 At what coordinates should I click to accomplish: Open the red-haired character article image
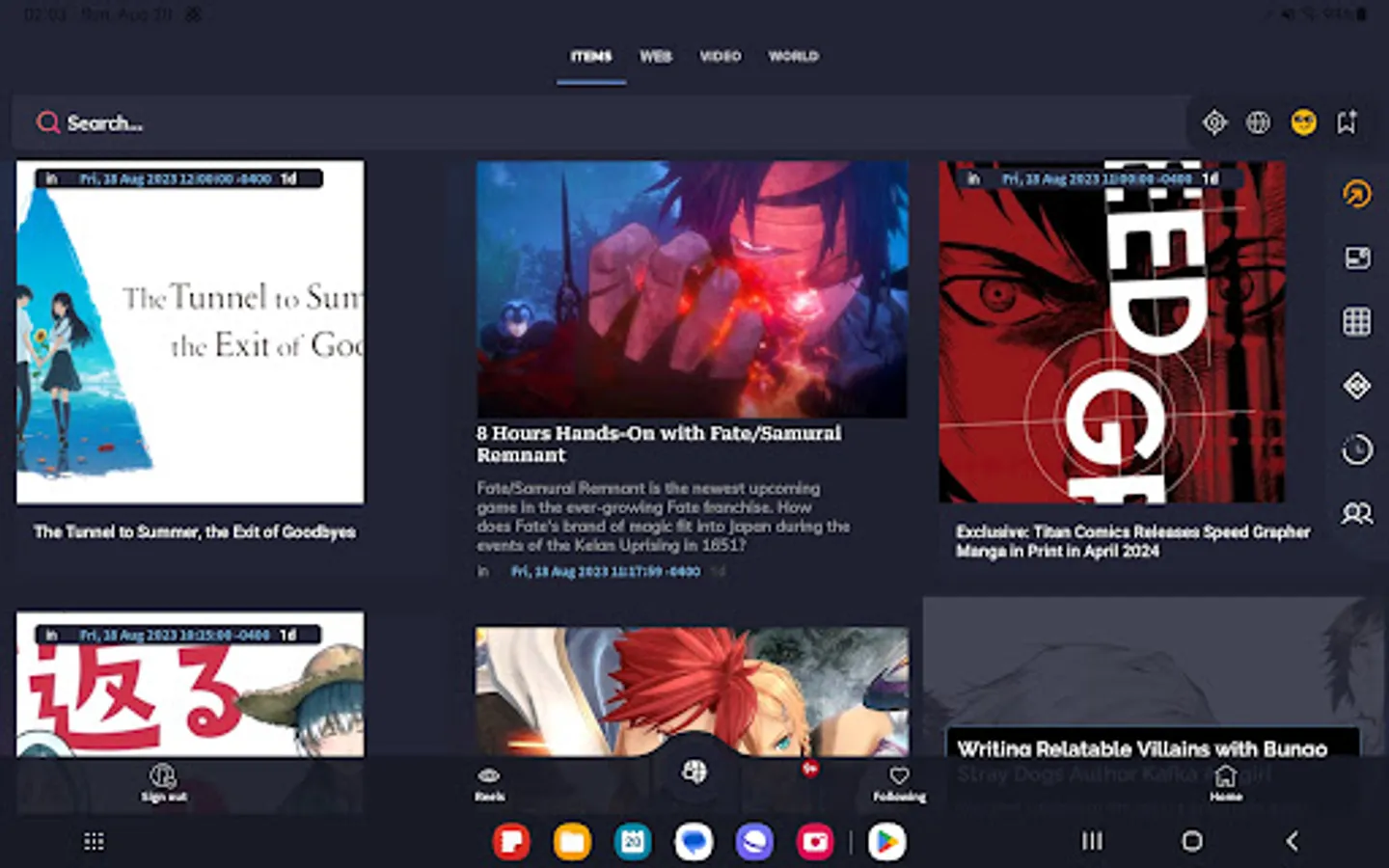(692, 692)
